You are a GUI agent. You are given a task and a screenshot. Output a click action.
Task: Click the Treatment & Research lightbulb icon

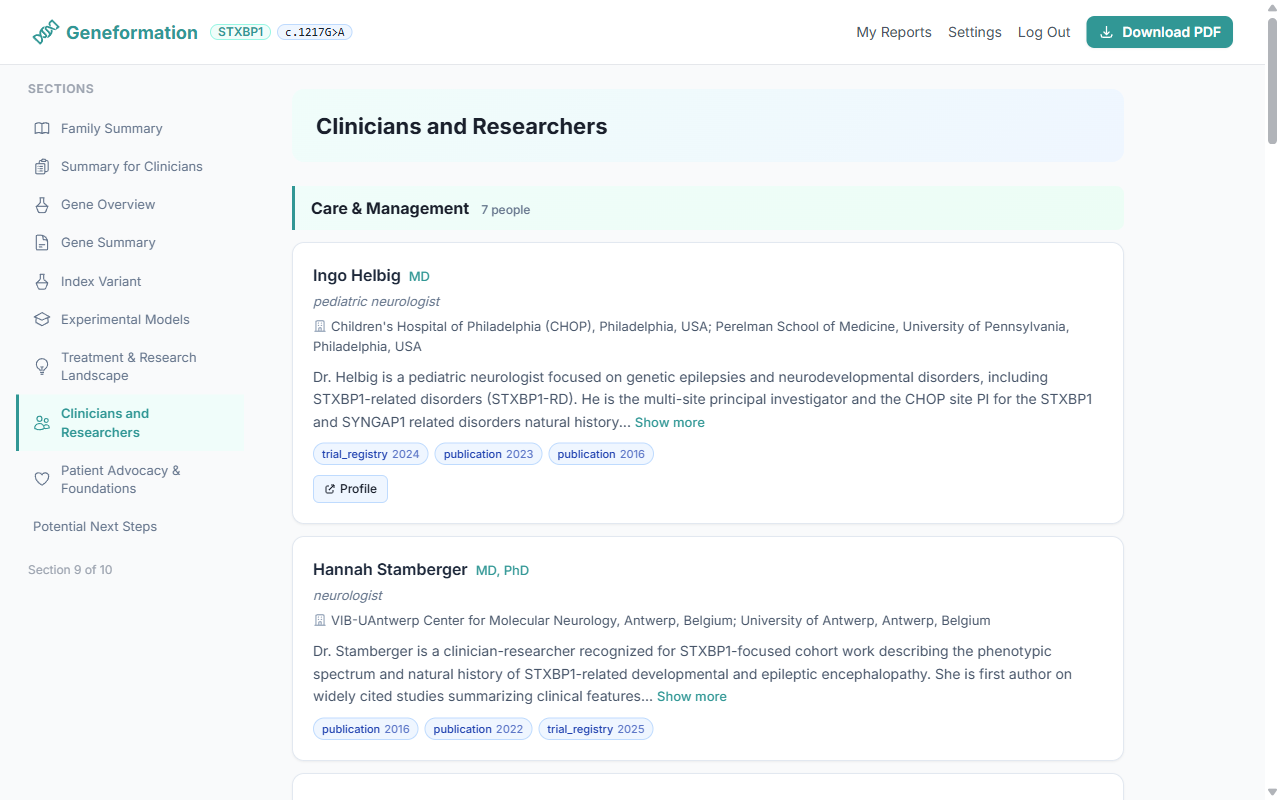pos(41,366)
